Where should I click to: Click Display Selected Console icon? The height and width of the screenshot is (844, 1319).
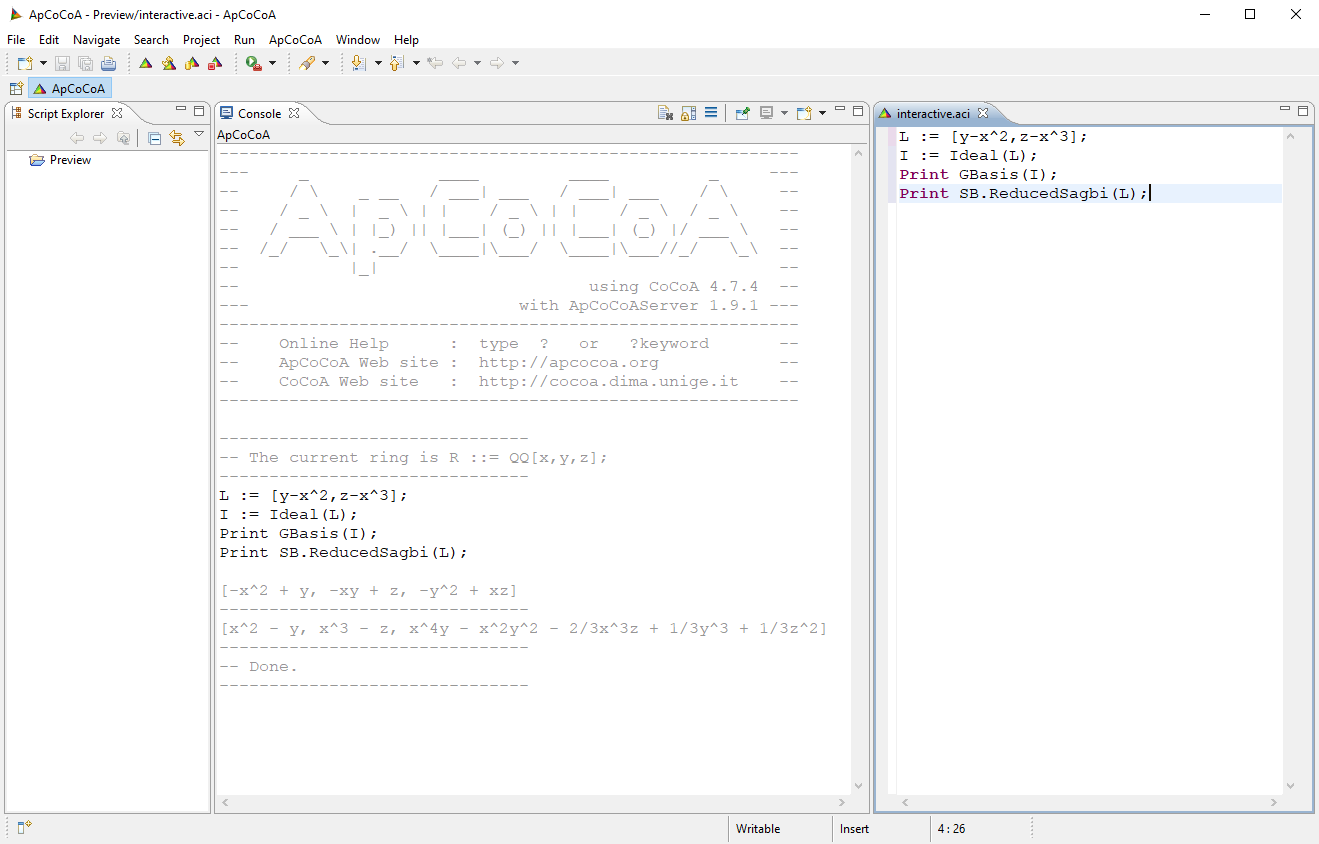766,113
